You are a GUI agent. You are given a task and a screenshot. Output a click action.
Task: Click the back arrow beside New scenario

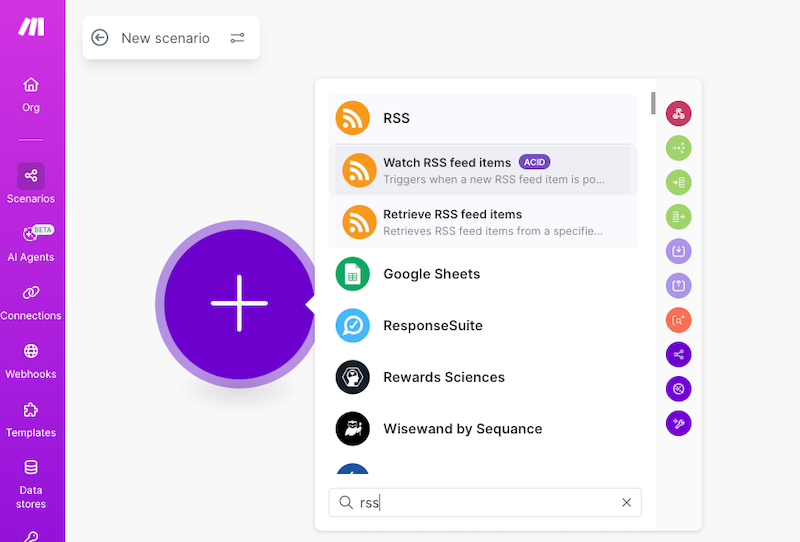(99, 38)
